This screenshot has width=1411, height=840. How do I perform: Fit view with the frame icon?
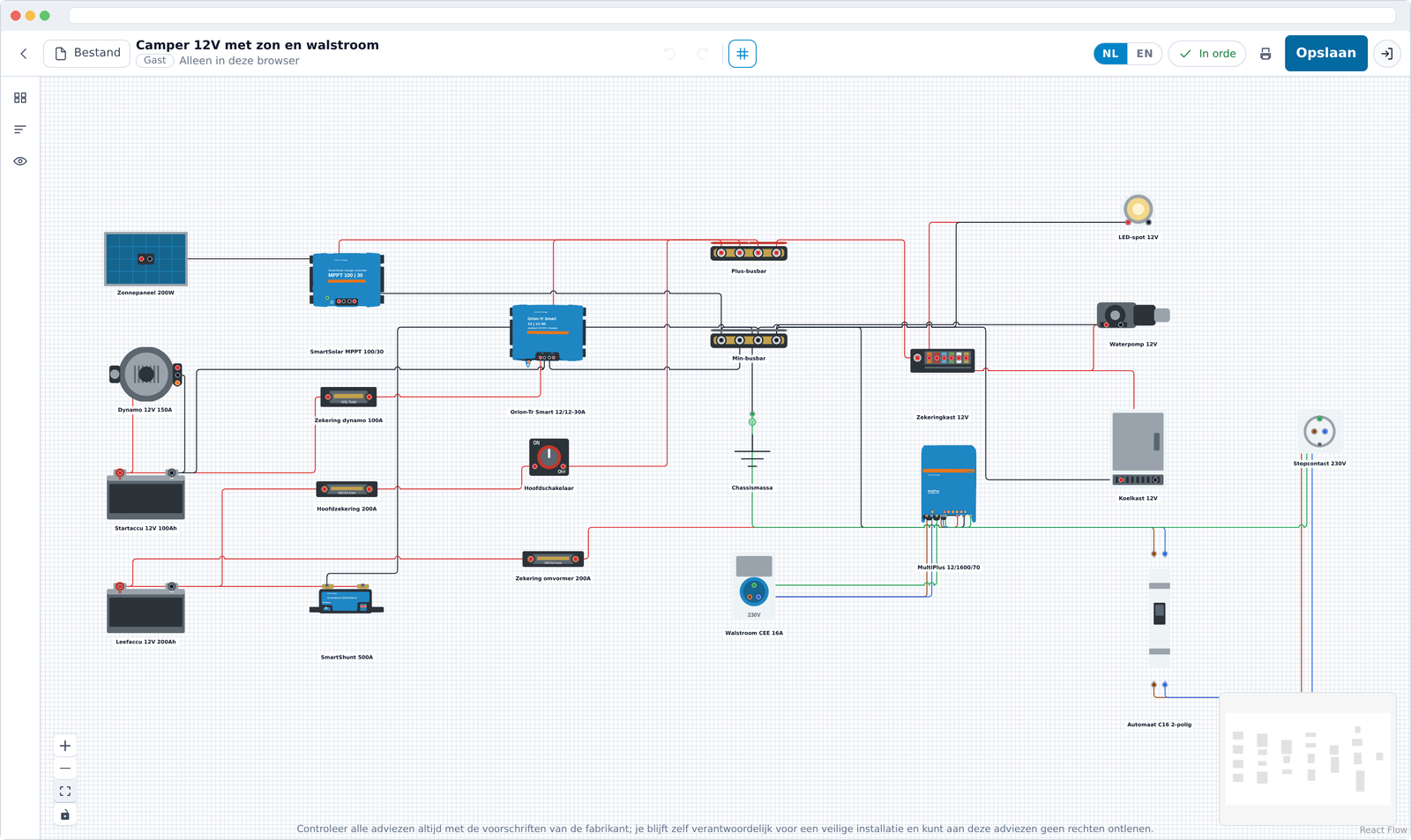point(65,792)
